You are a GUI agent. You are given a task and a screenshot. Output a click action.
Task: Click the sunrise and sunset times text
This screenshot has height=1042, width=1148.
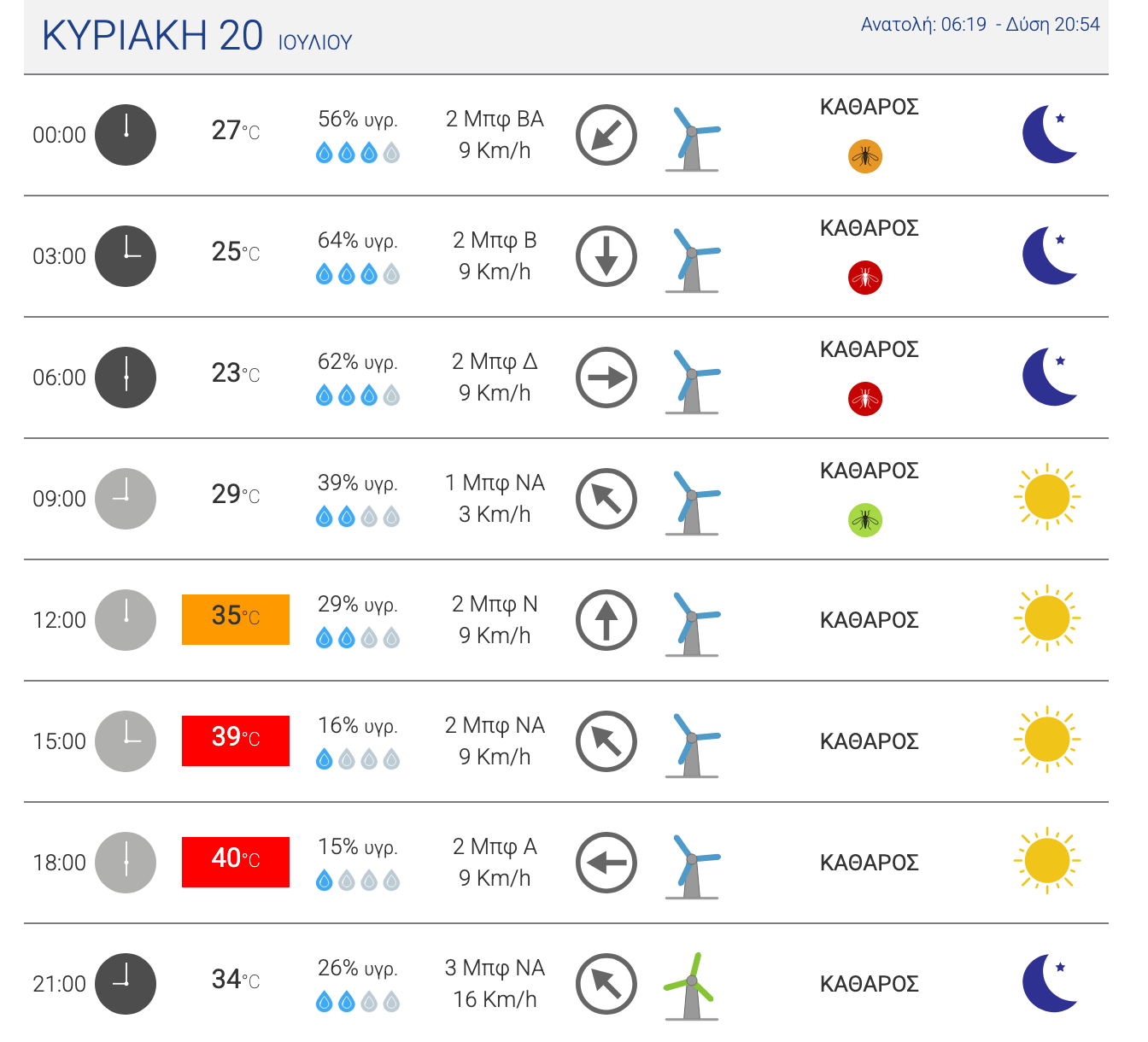980,25
